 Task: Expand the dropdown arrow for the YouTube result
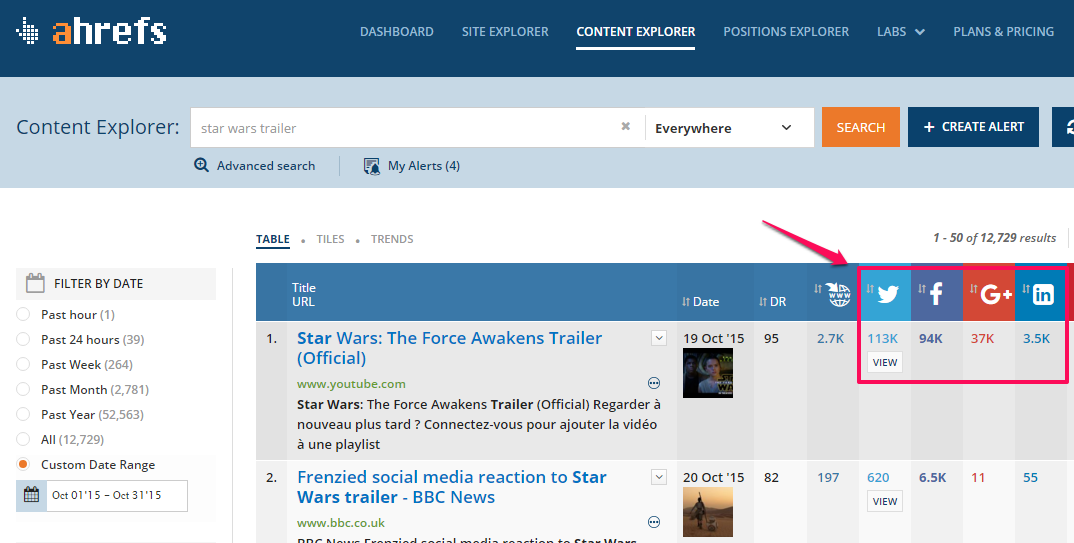[x=659, y=338]
